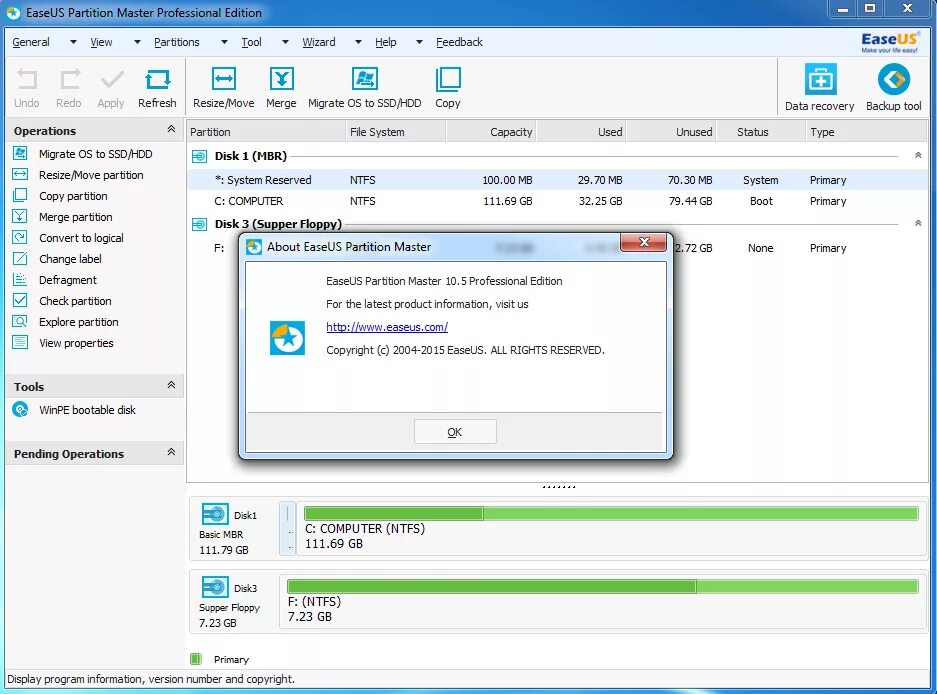Sort by the Capacity column header
Image resolution: width=937 pixels, height=694 pixels.
pyautogui.click(x=491, y=132)
